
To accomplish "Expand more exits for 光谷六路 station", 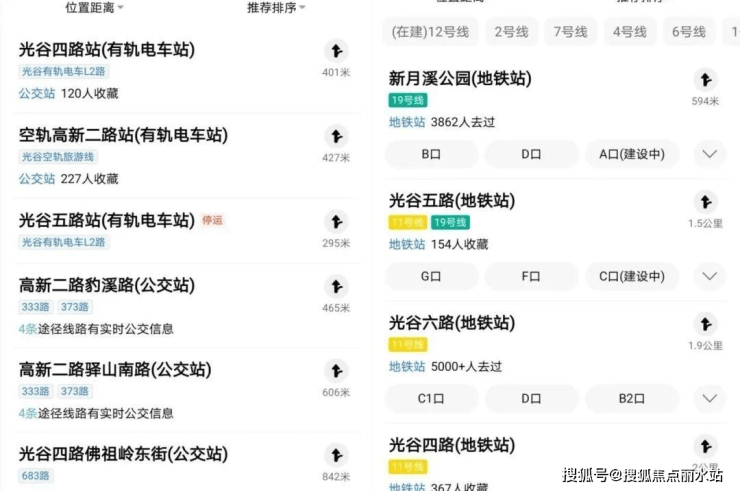I will tap(709, 398).
